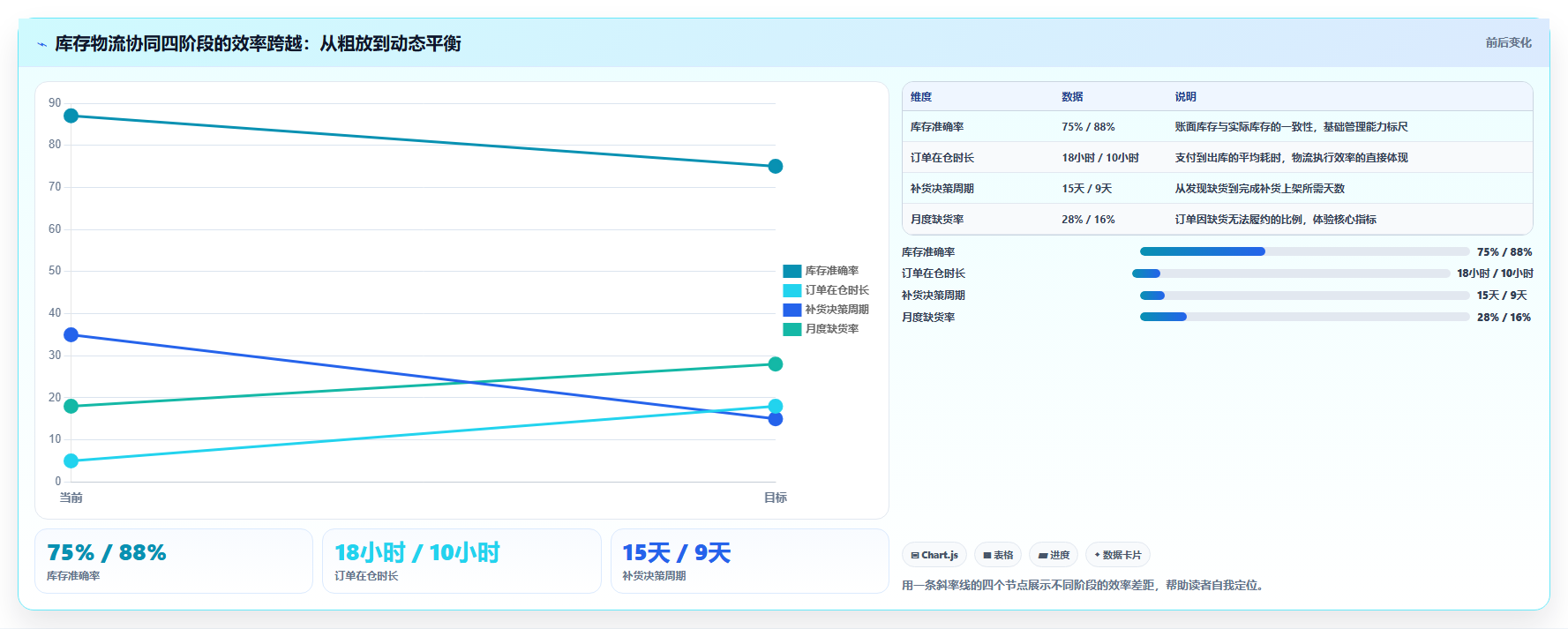Image resolution: width=1568 pixels, height=629 pixels.
Task: Toggle the 订单在仓时长 legend entry
Action: point(826,290)
